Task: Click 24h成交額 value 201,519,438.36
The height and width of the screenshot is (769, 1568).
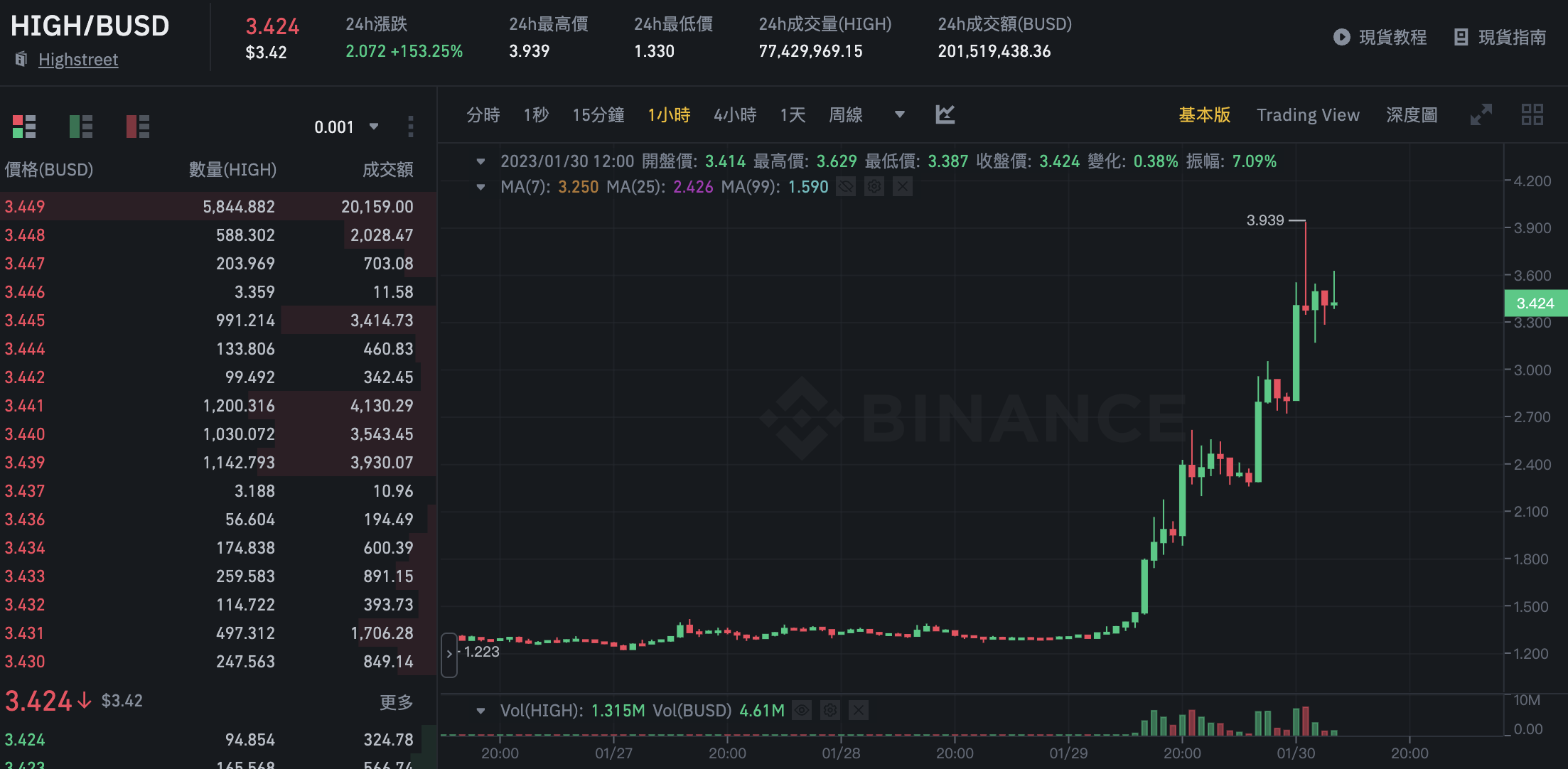Action: 994,51
